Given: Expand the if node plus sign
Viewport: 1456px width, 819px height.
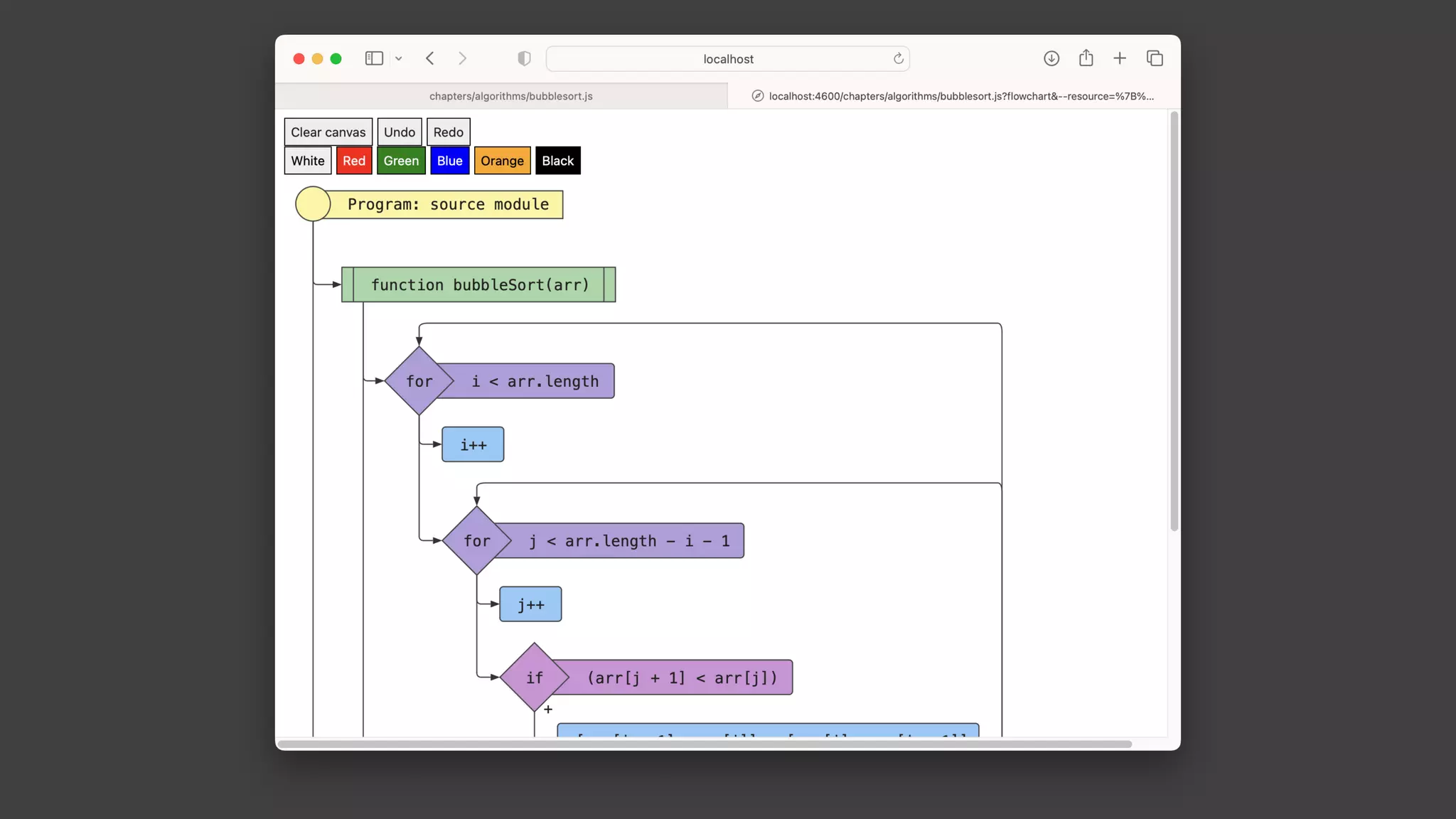Looking at the screenshot, I should point(548,710).
